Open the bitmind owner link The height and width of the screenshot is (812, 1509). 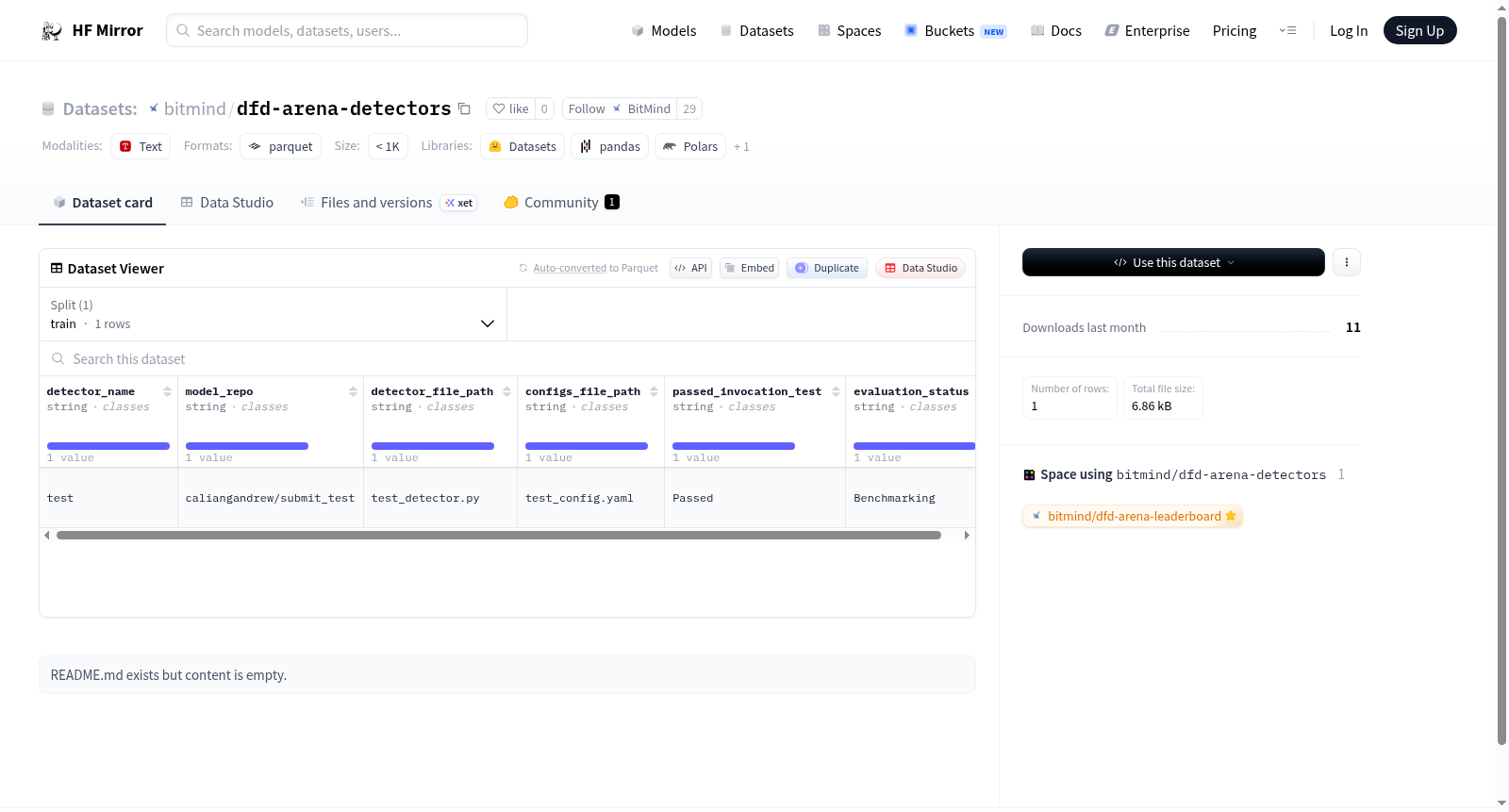[195, 108]
